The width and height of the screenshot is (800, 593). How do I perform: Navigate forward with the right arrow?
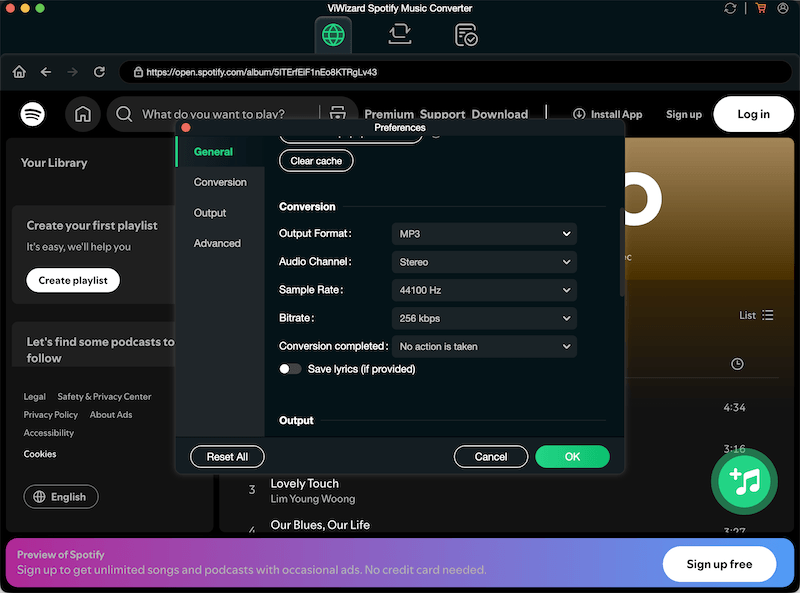point(72,72)
